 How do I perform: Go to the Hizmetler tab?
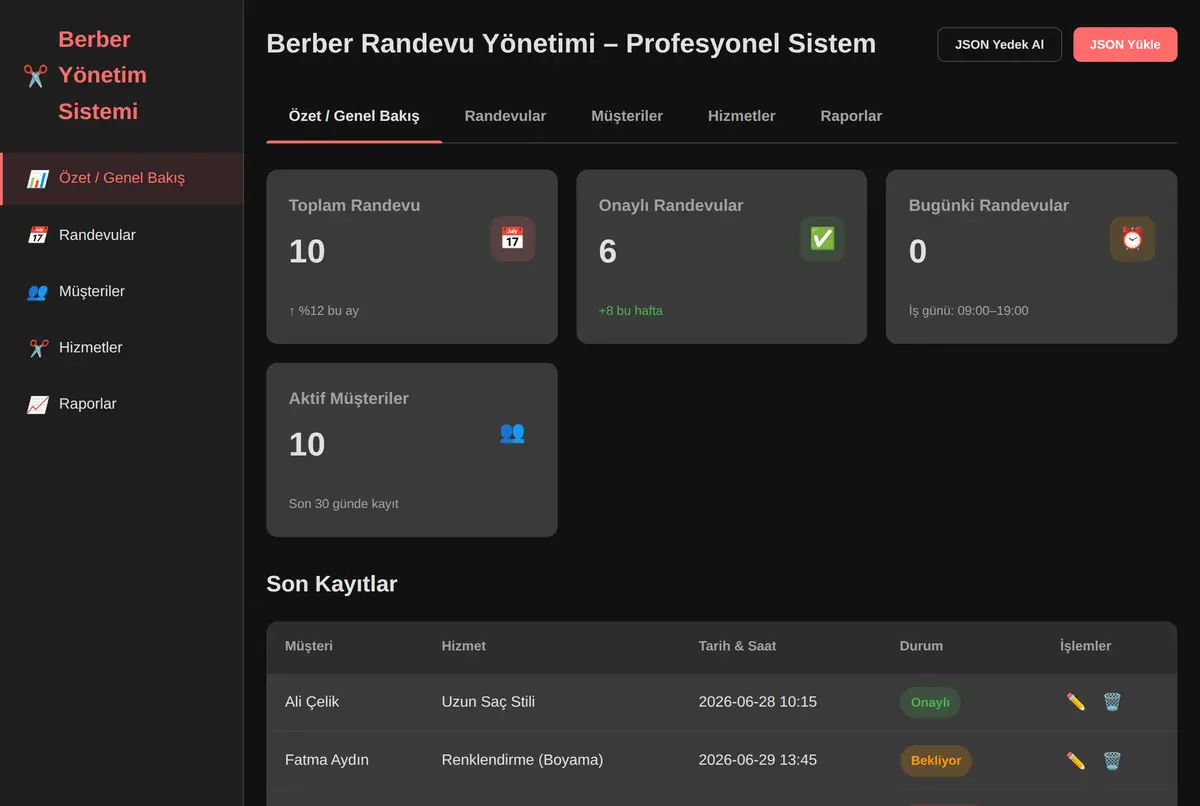pos(742,116)
